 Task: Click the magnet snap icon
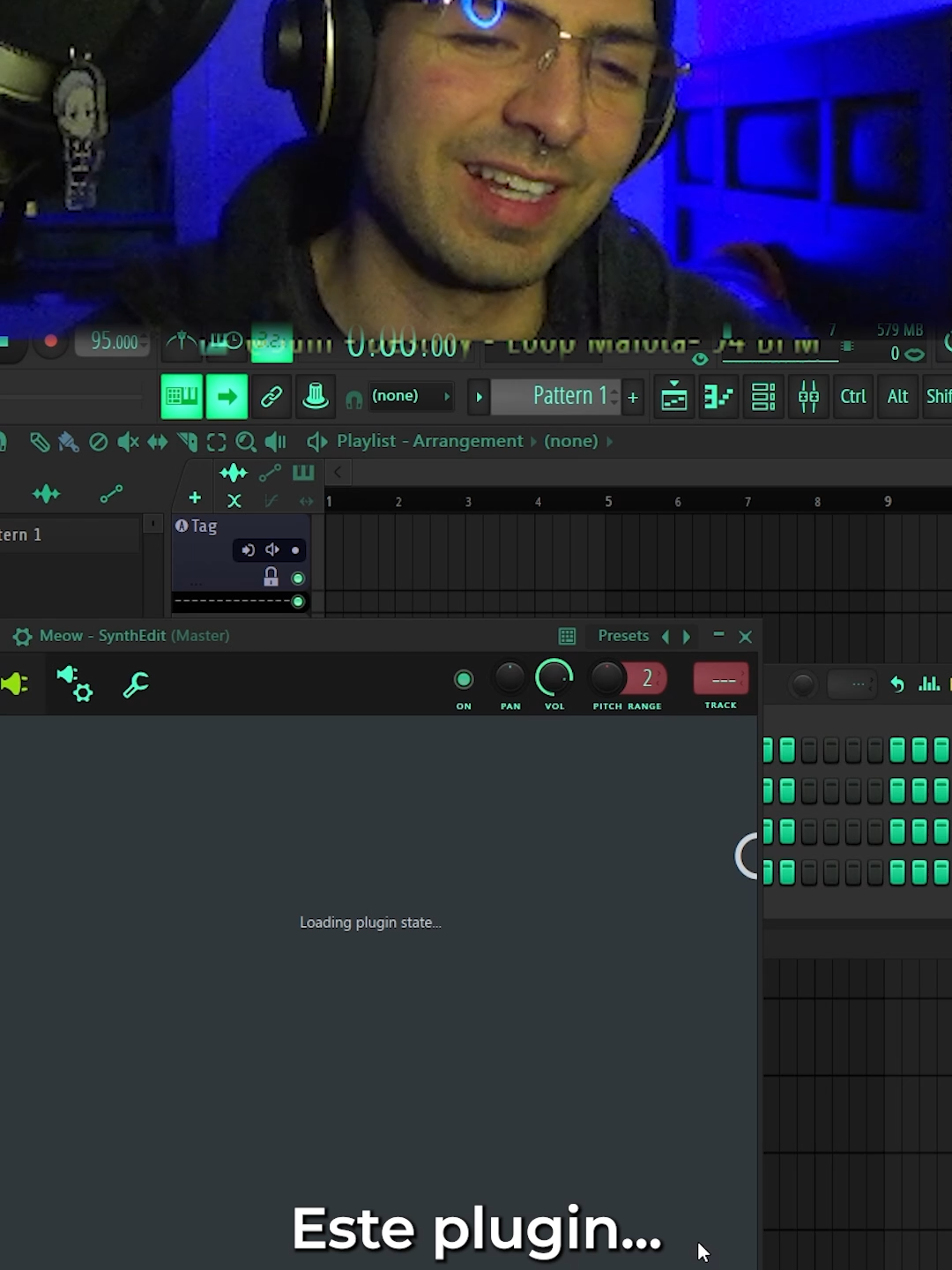[x=353, y=400]
